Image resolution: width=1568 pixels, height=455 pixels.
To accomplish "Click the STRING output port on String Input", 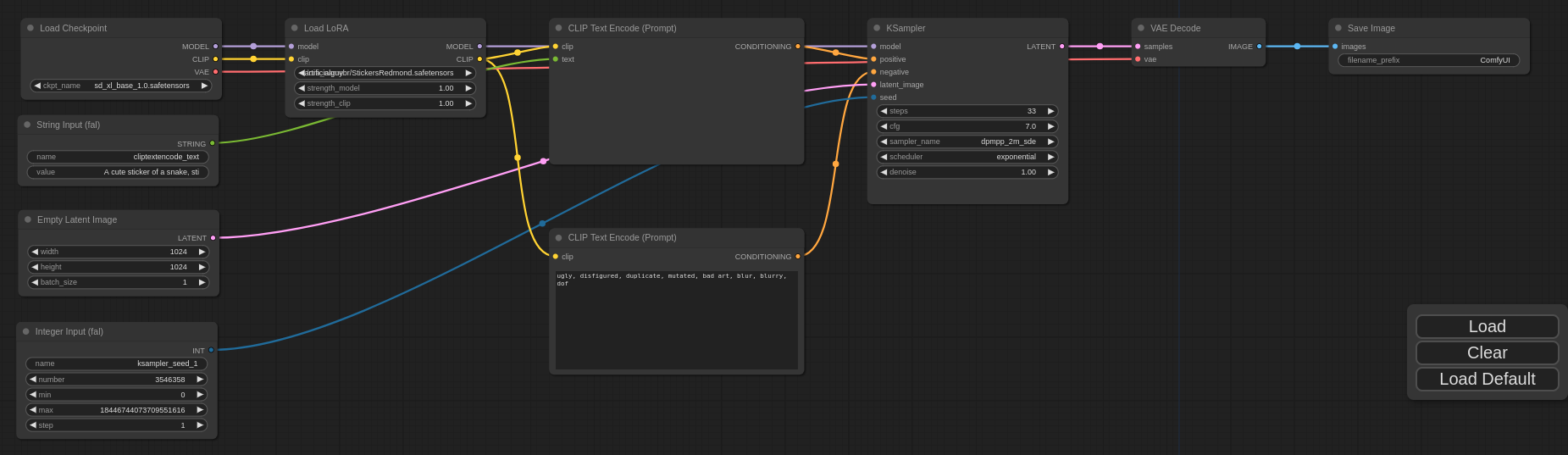I will tap(212, 143).
